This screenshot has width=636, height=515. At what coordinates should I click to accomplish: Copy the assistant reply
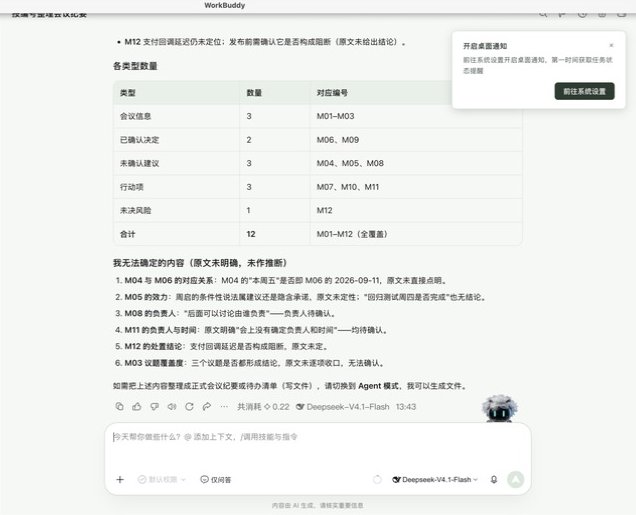click(x=120, y=406)
